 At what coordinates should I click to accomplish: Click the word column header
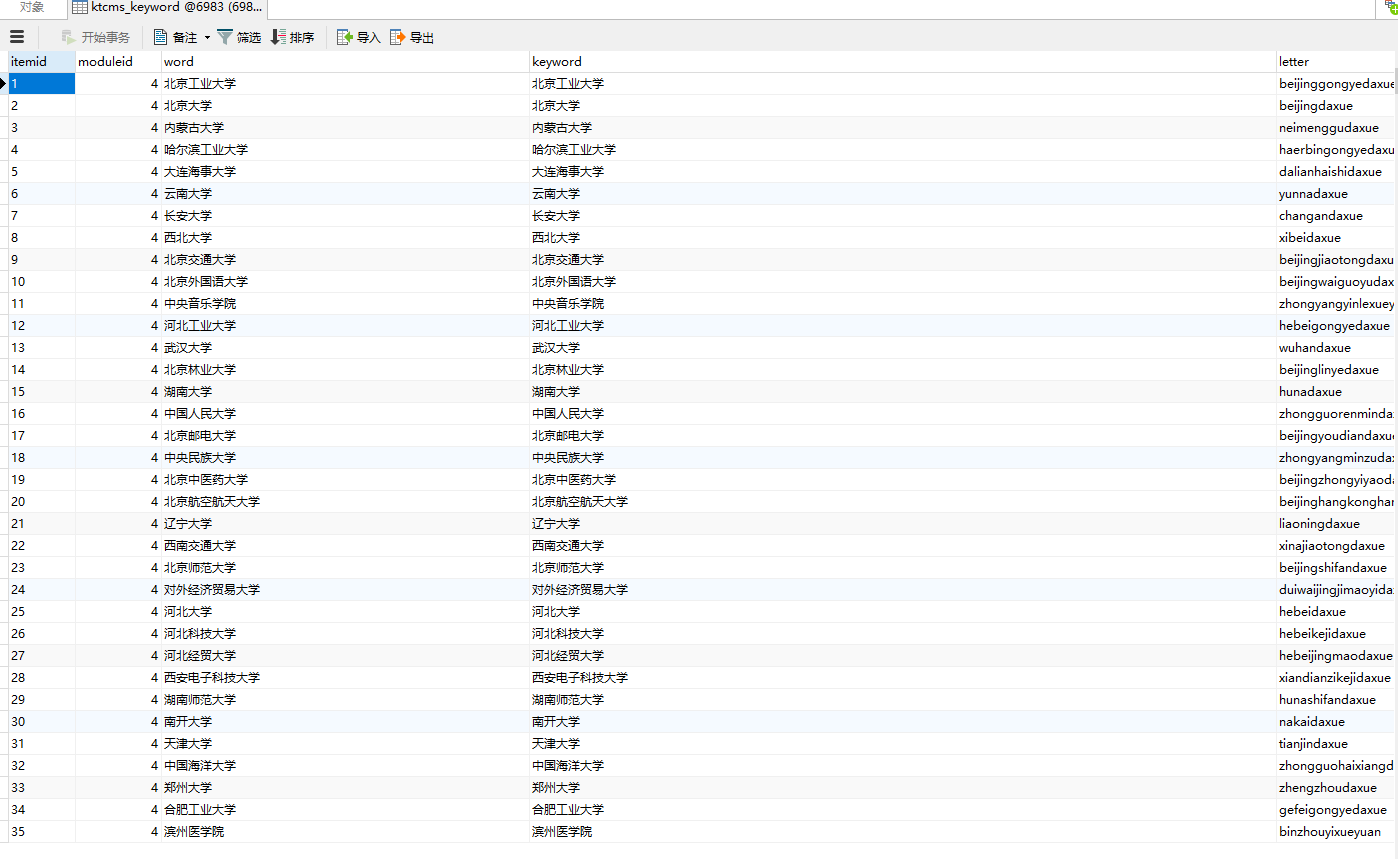pos(345,62)
